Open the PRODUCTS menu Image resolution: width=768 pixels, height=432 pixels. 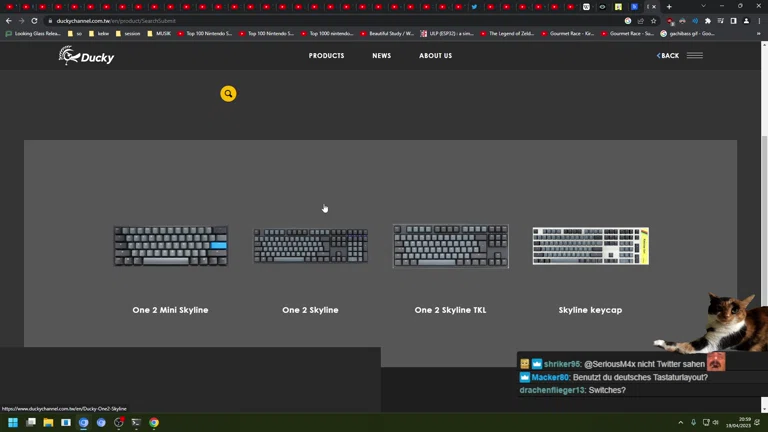coord(326,56)
